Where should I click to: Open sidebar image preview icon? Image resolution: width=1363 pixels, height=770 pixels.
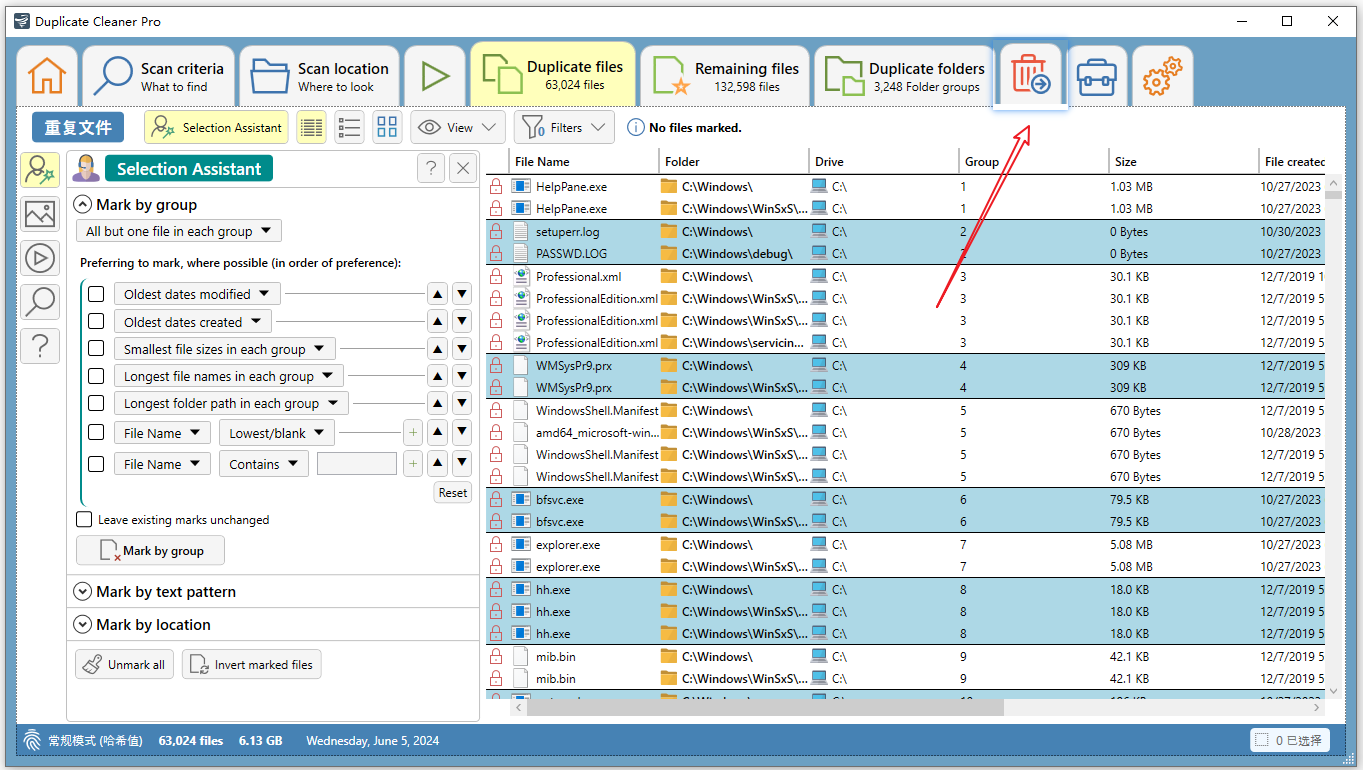pyautogui.click(x=39, y=214)
